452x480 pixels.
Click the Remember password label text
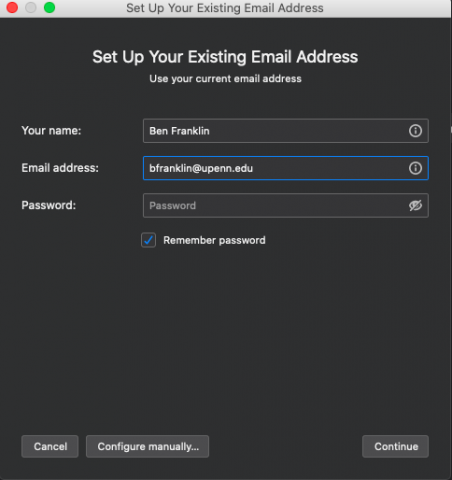214,240
